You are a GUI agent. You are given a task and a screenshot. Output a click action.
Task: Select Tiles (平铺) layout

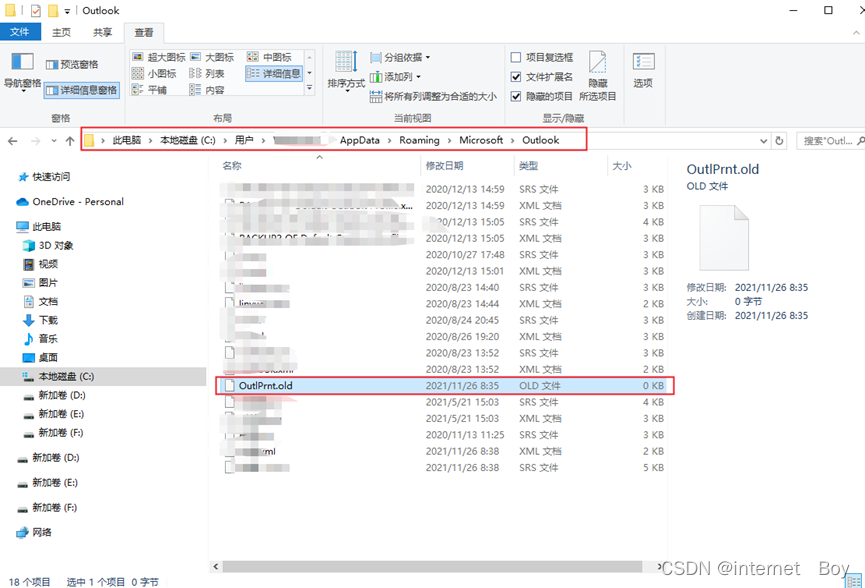149,89
